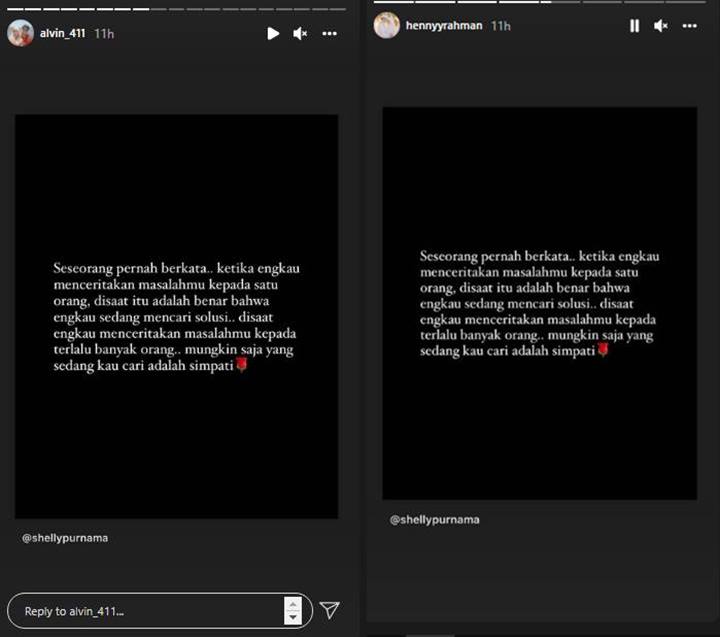Jump to last segment of hennyyrahman's story bar
The height and width of the screenshot is (637, 720).
click(x=685, y=2)
